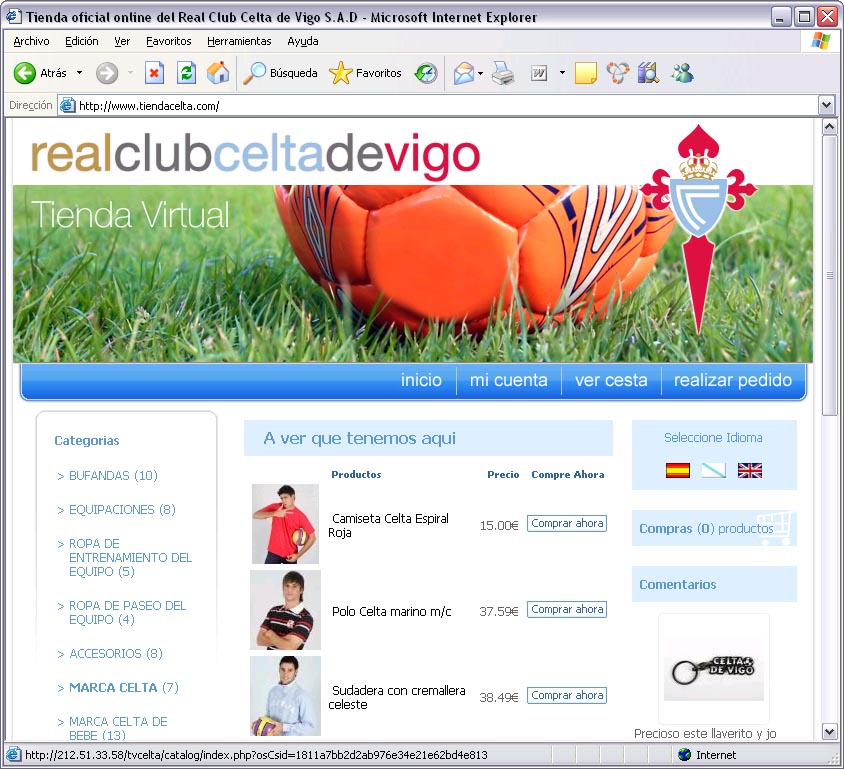Go to inicio in the navigation bar
Image resolution: width=844 pixels, height=769 pixels.
pyautogui.click(x=421, y=380)
